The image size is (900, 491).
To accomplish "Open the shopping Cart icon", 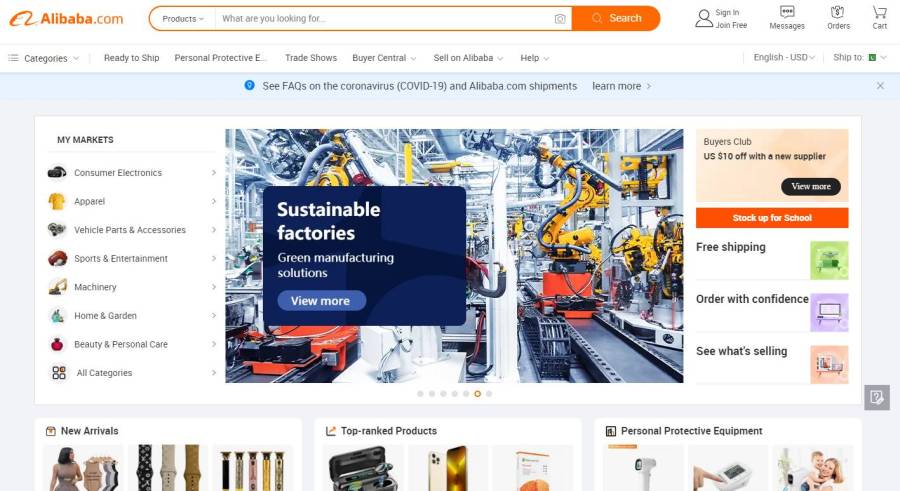I will tap(879, 11).
